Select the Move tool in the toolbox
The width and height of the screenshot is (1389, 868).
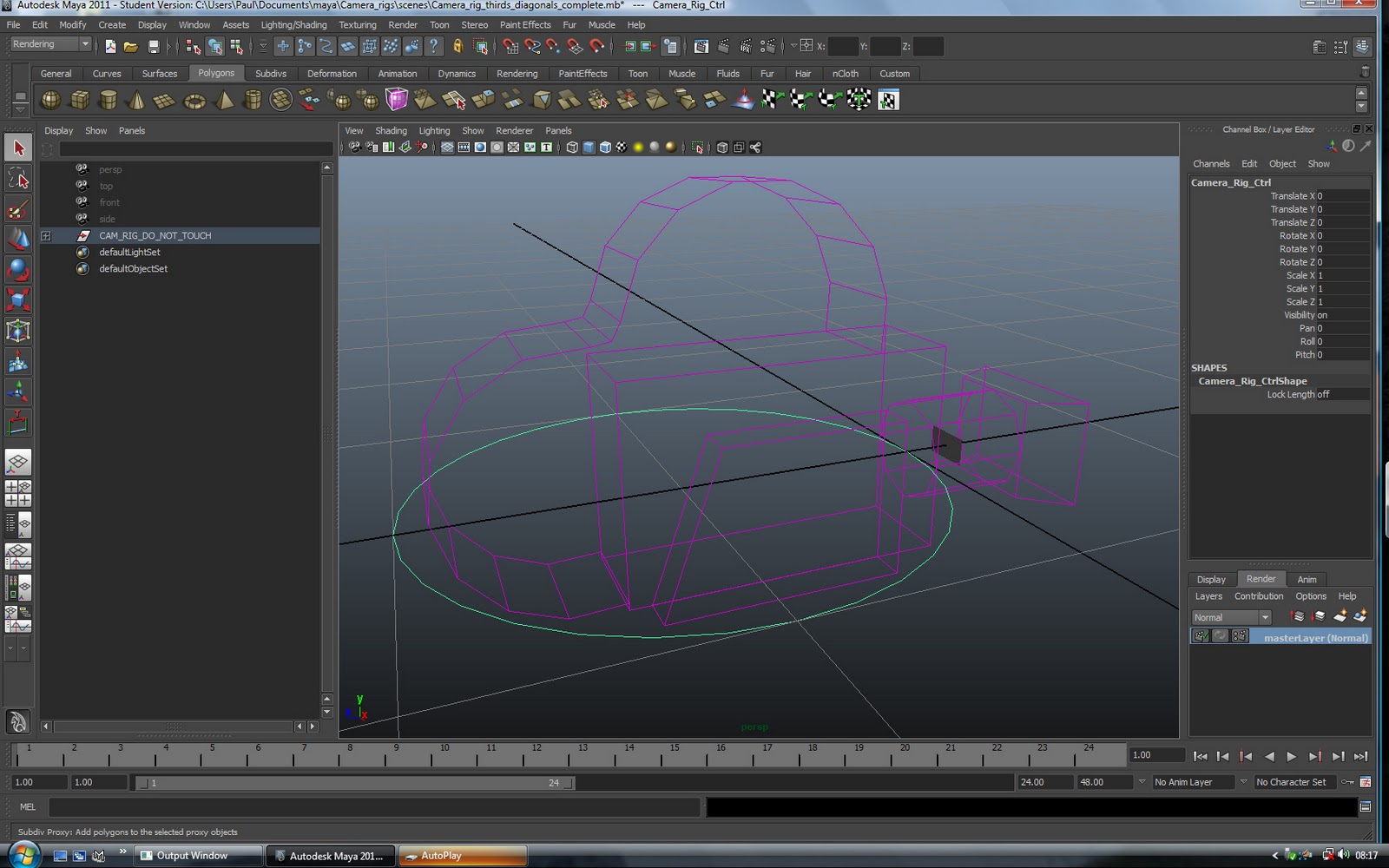18,240
